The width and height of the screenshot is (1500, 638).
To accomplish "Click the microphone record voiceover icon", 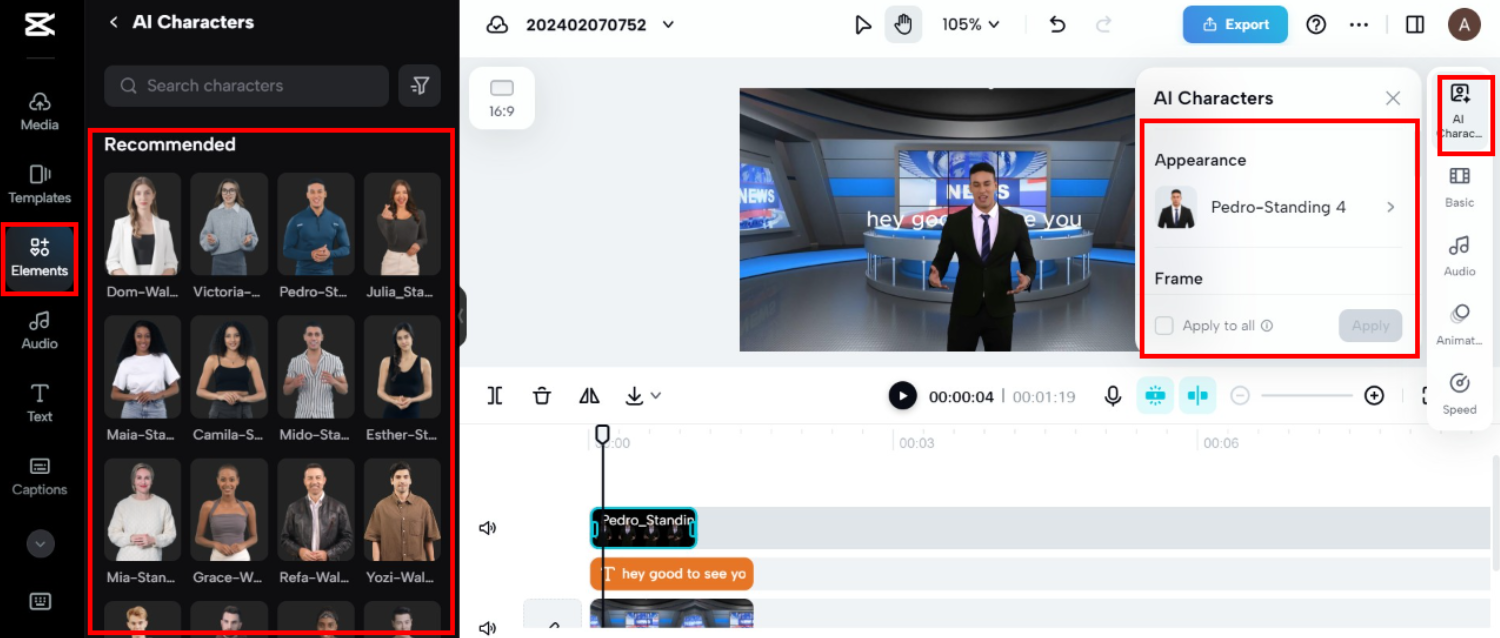I will pos(1112,396).
